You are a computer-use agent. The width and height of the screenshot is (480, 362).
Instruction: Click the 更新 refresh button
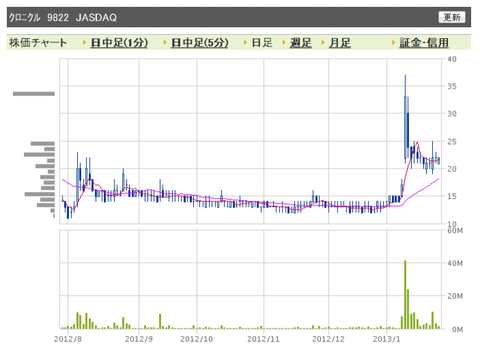tap(452, 17)
